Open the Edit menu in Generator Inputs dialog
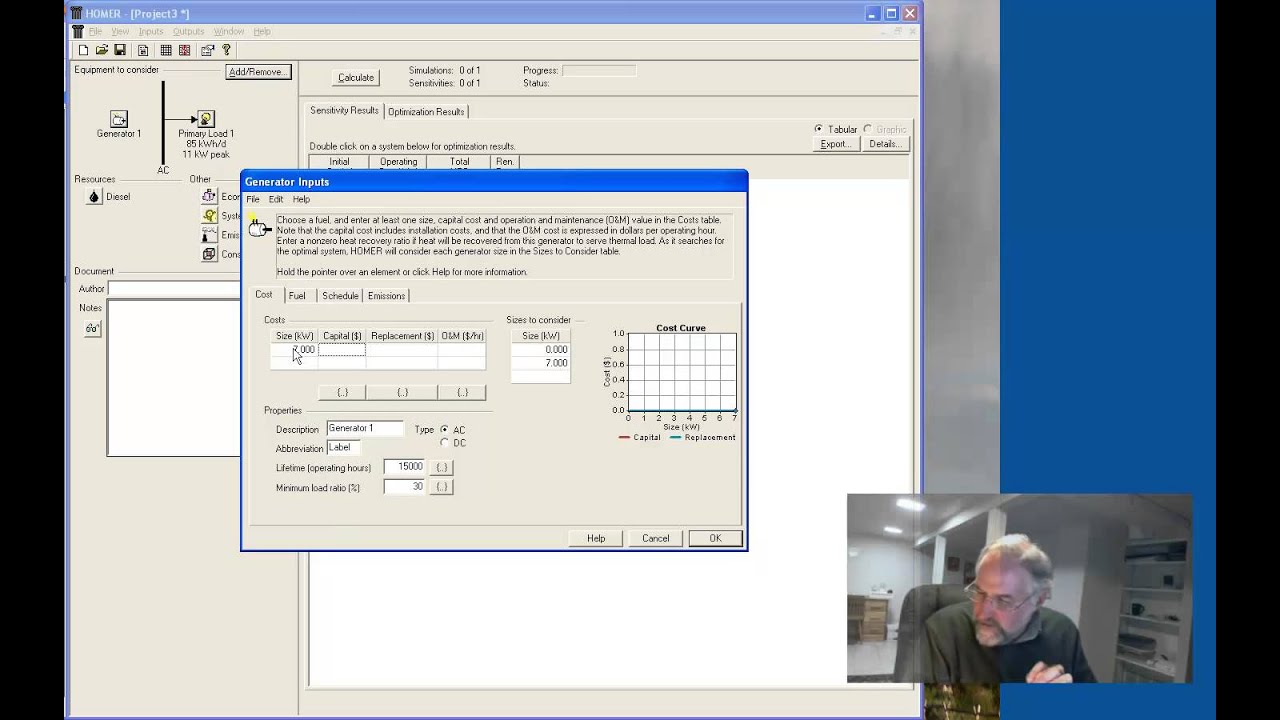Screen dimensions: 1280x720 point(276,199)
